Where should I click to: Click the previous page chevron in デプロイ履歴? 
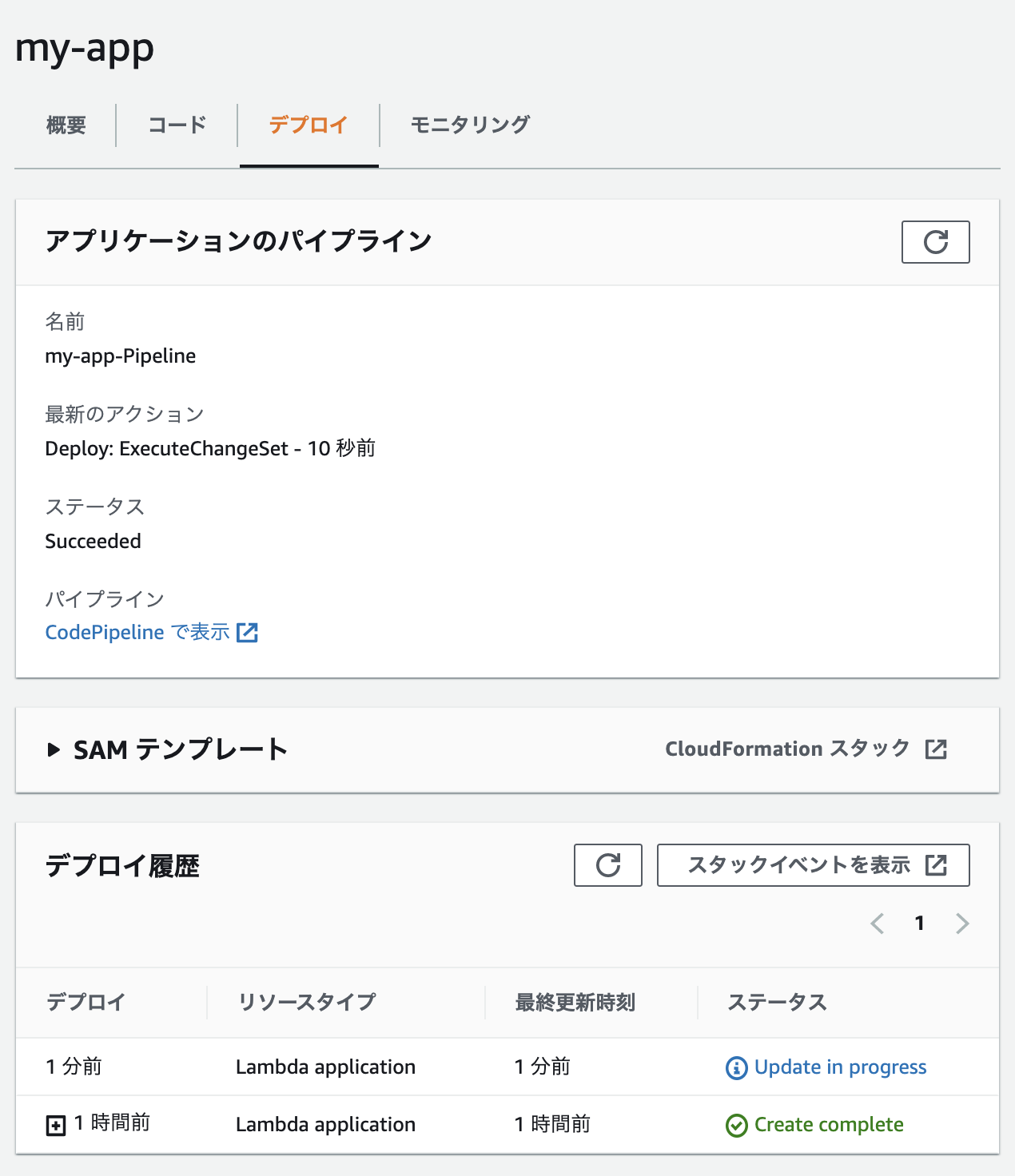(877, 924)
